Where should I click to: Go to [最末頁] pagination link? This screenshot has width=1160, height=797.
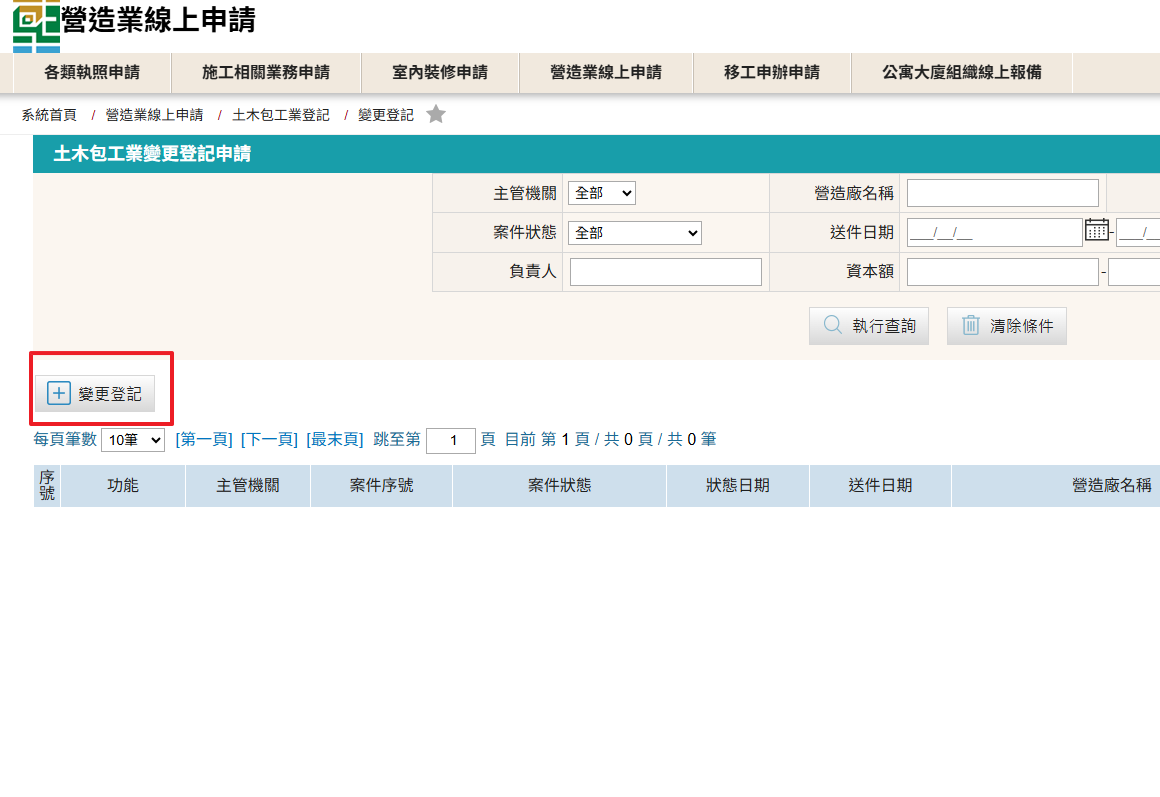(x=335, y=439)
